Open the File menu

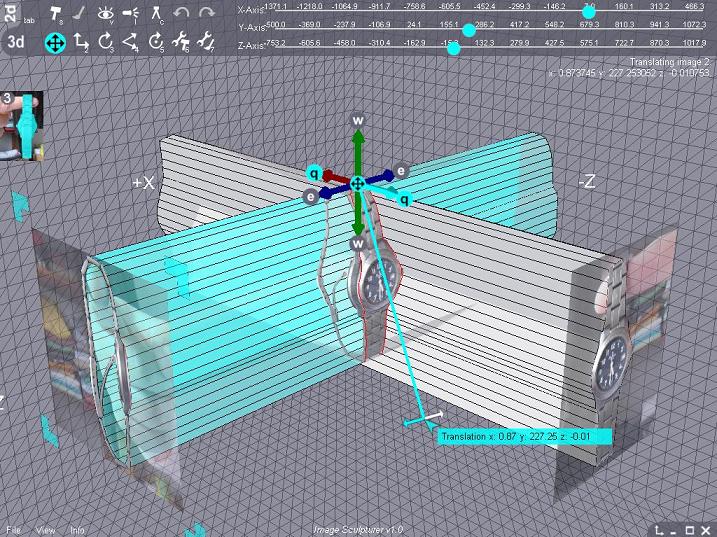click(x=14, y=529)
